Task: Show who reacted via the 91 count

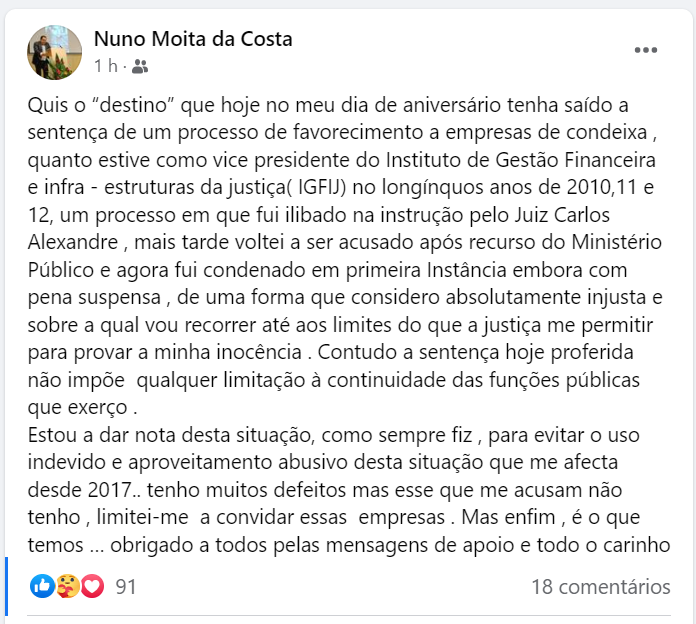Action: click(126, 587)
